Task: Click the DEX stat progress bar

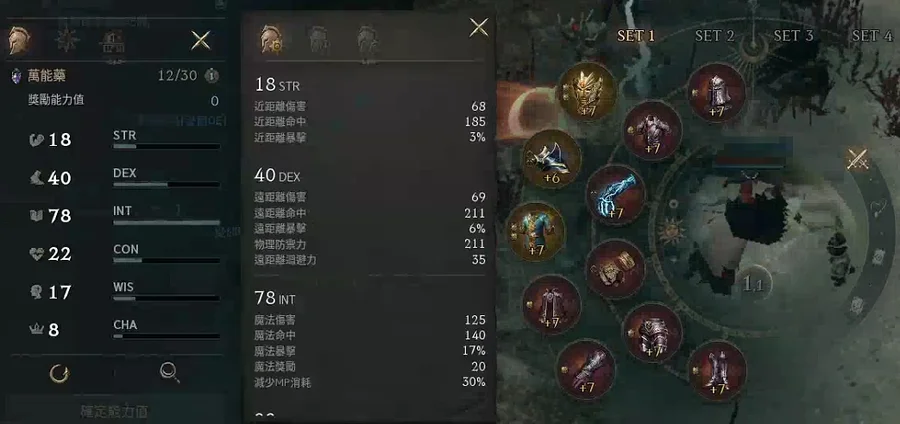Action: [x=166, y=185]
